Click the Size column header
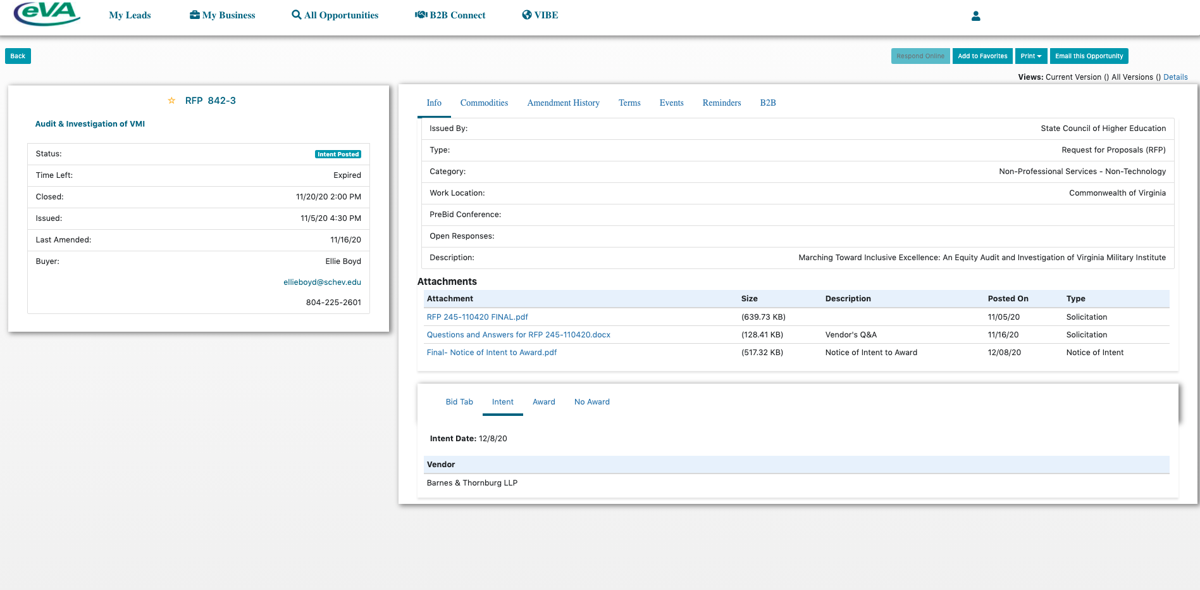Image resolution: width=1200 pixels, height=590 pixels. (x=750, y=299)
